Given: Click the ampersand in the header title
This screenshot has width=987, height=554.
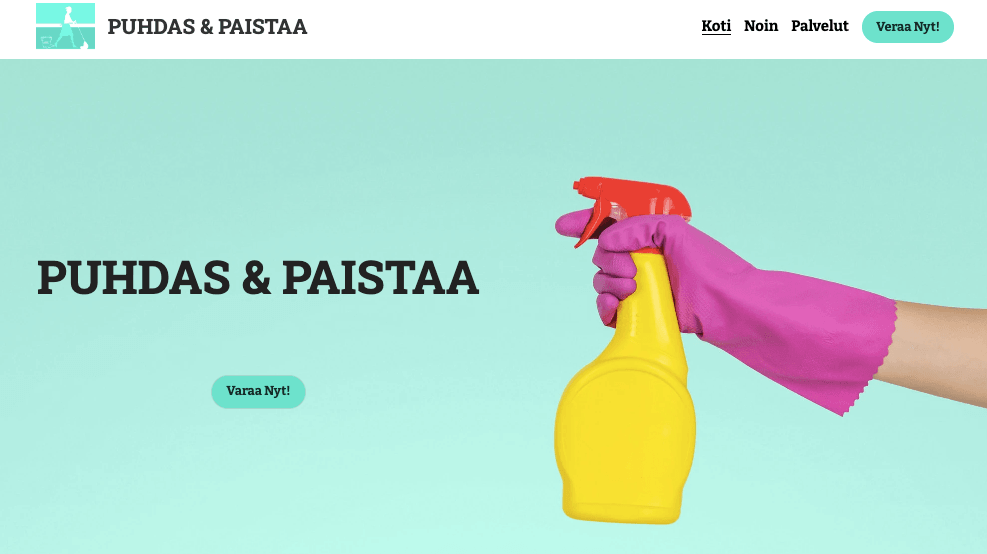Looking at the screenshot, I should click(x=206, y=26).
